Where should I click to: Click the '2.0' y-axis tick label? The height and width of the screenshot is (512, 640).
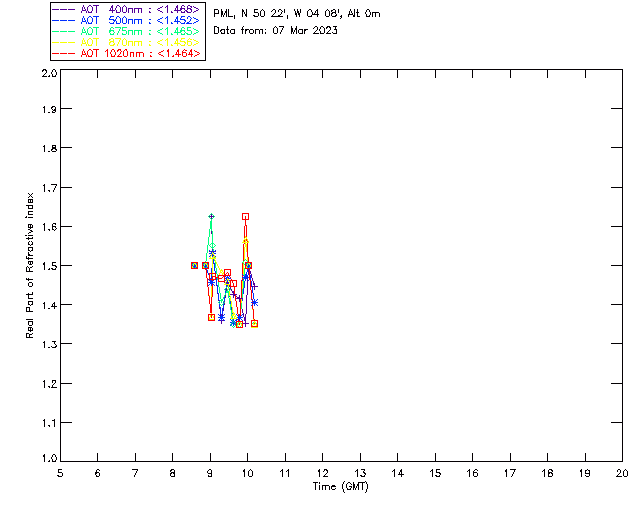(x=49, y=73)
